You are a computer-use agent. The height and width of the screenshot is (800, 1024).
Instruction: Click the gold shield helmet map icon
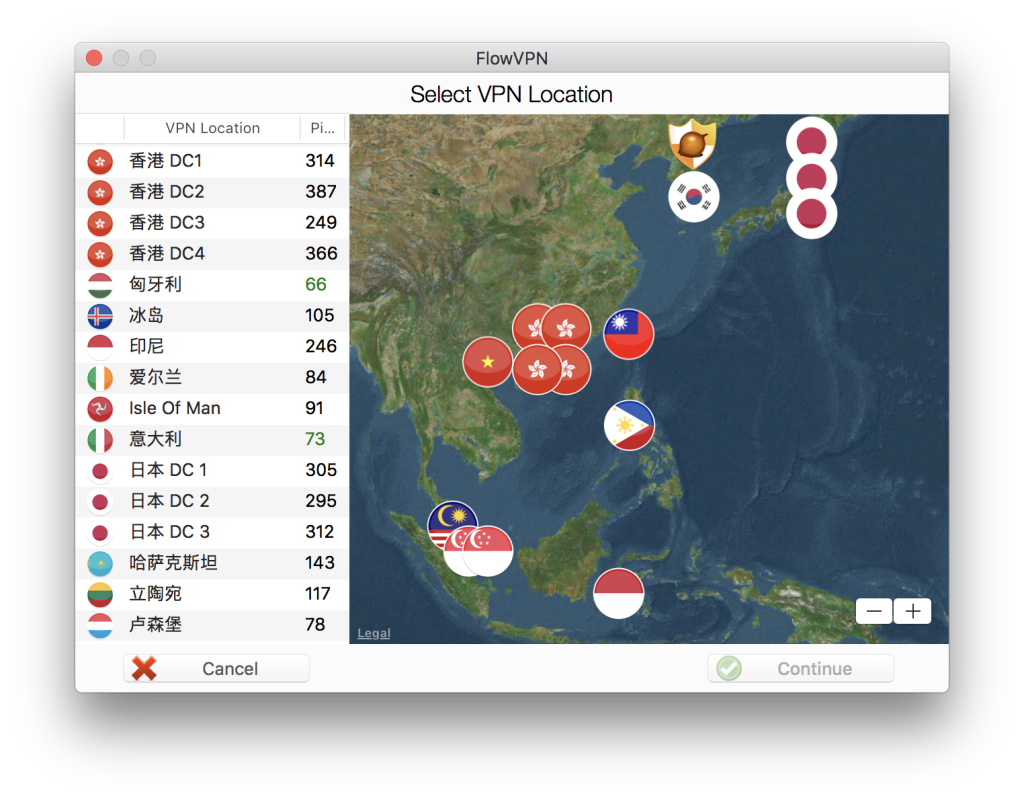[692, 144]
